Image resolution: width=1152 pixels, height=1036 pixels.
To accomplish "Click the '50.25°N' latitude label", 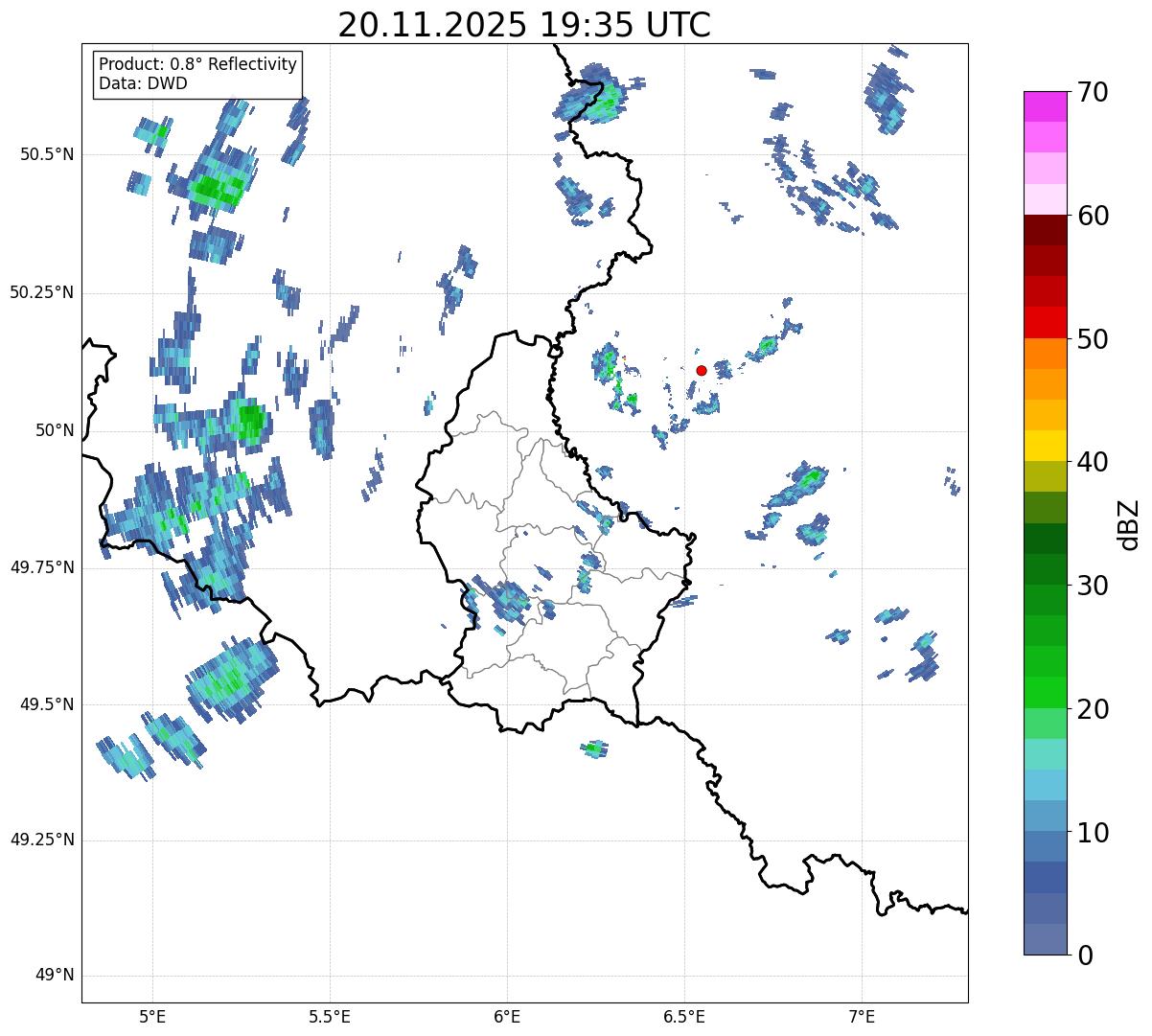I will [41, 292].
